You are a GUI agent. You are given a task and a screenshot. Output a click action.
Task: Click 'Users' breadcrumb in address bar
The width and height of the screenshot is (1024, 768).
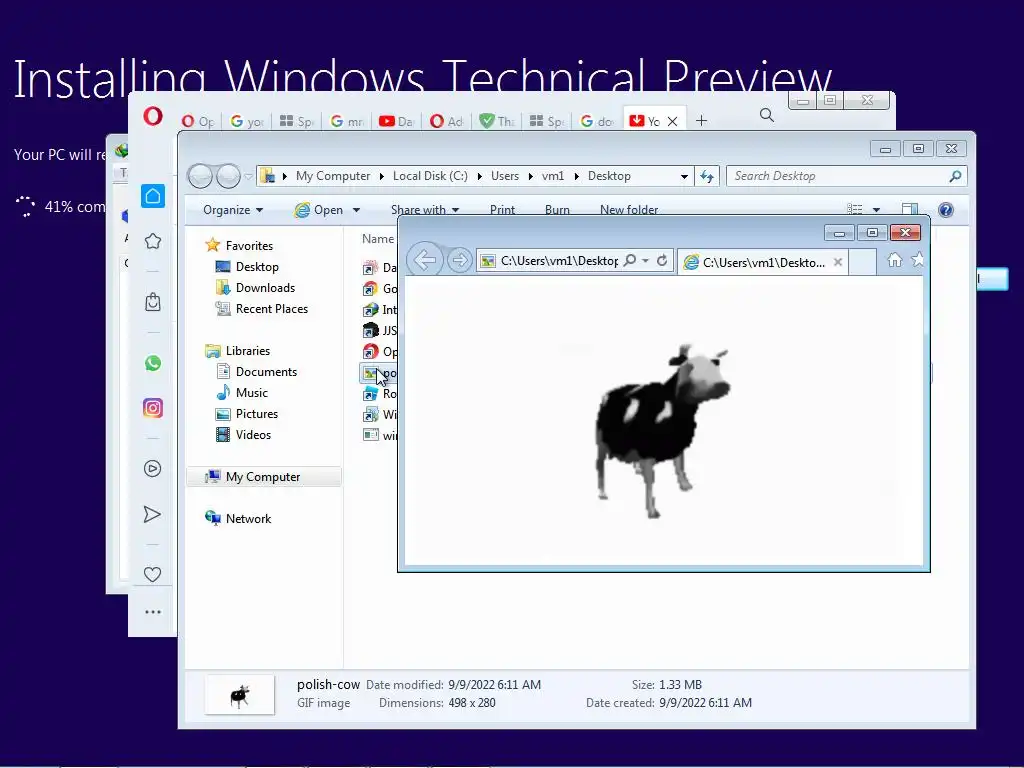pos(505,176)
